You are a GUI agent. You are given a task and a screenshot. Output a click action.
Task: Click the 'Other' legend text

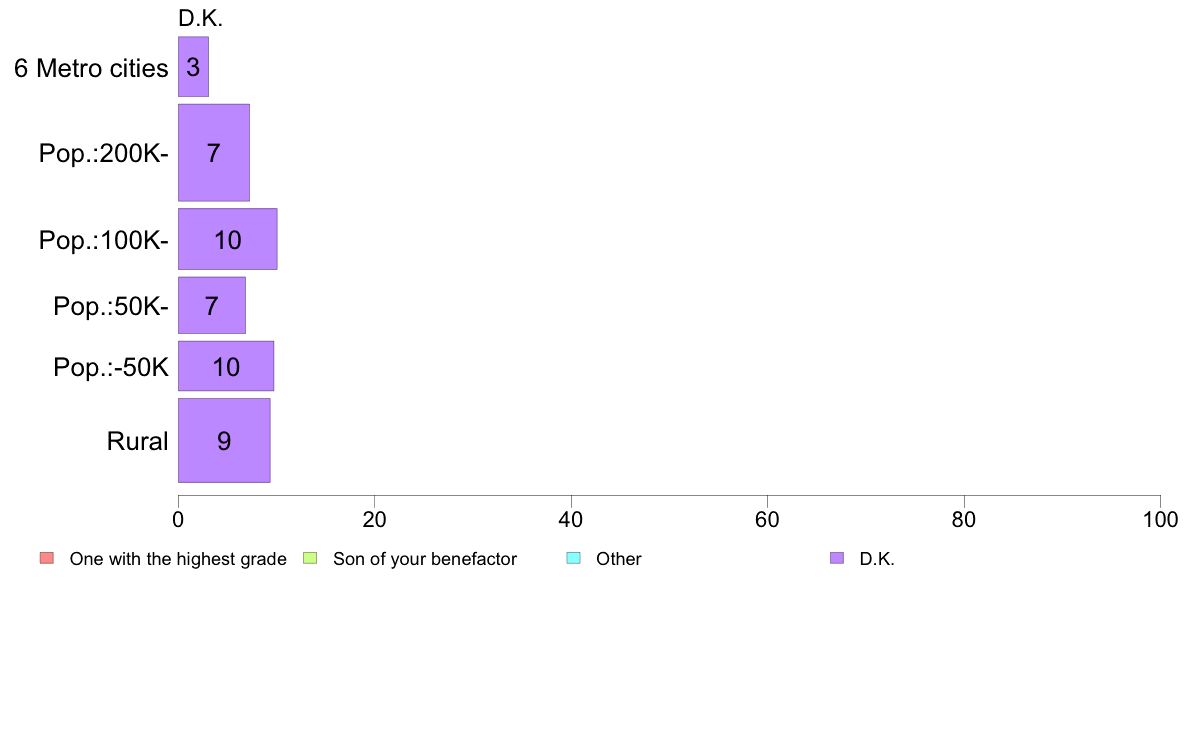pyautogui.click(x=619, y=559)
